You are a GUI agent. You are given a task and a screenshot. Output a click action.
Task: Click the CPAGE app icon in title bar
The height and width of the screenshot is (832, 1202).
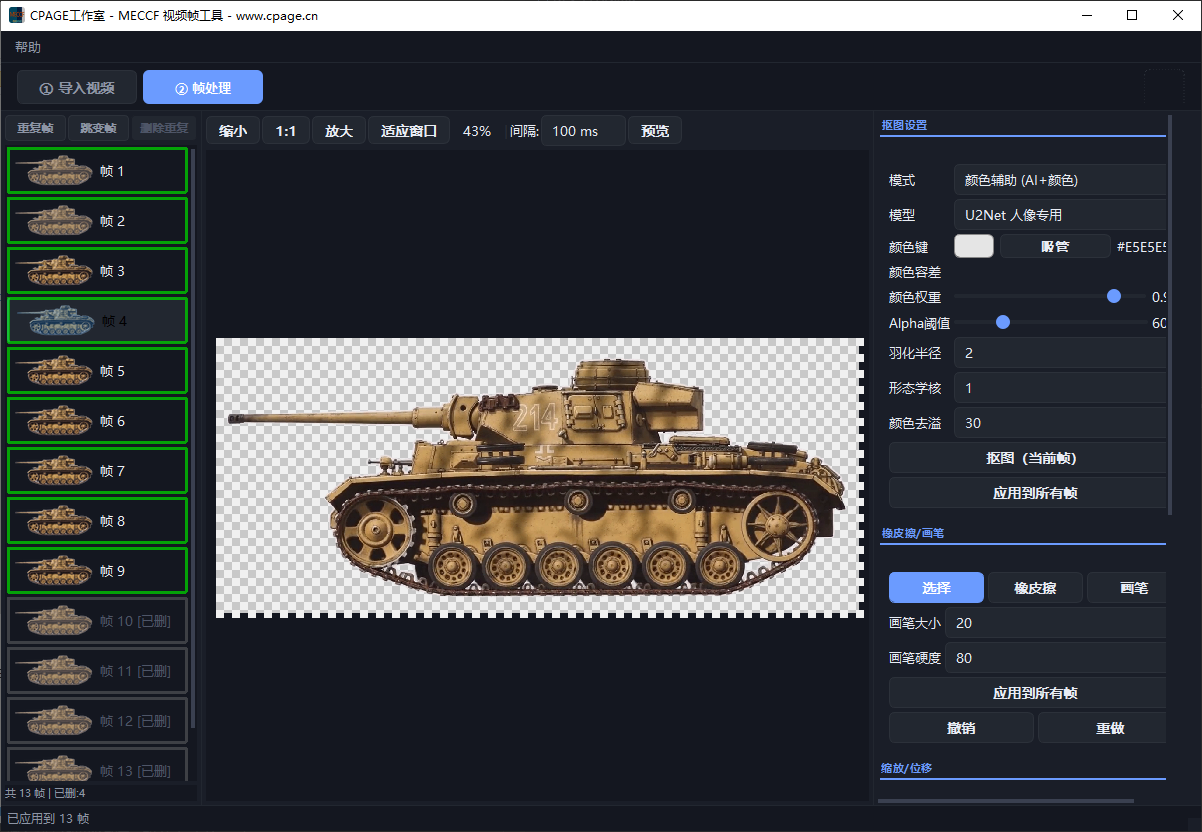coord(17,15)
